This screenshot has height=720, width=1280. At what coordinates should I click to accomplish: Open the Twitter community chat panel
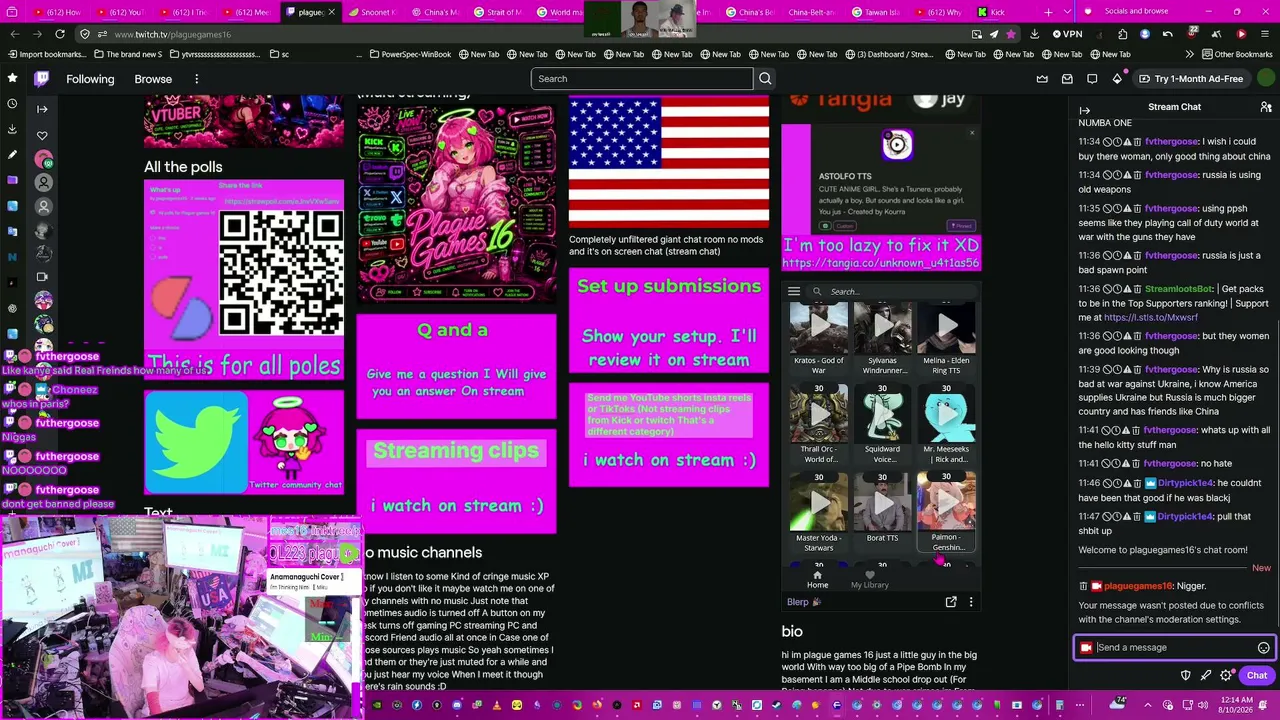pos(244,442)
